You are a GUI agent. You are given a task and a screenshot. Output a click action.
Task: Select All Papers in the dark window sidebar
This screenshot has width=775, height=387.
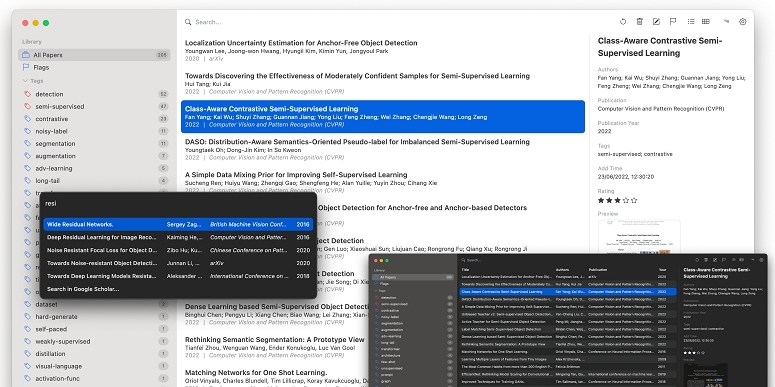(x=413, y=278)
